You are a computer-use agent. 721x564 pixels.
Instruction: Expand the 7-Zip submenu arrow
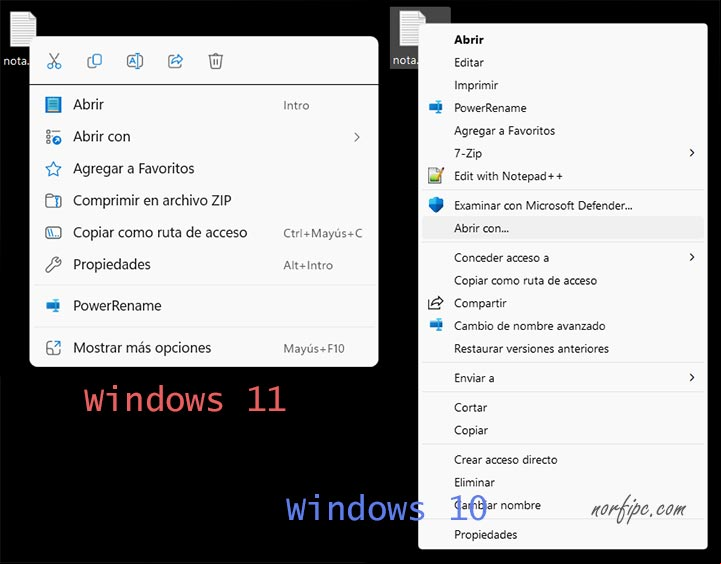click(692, 153)
